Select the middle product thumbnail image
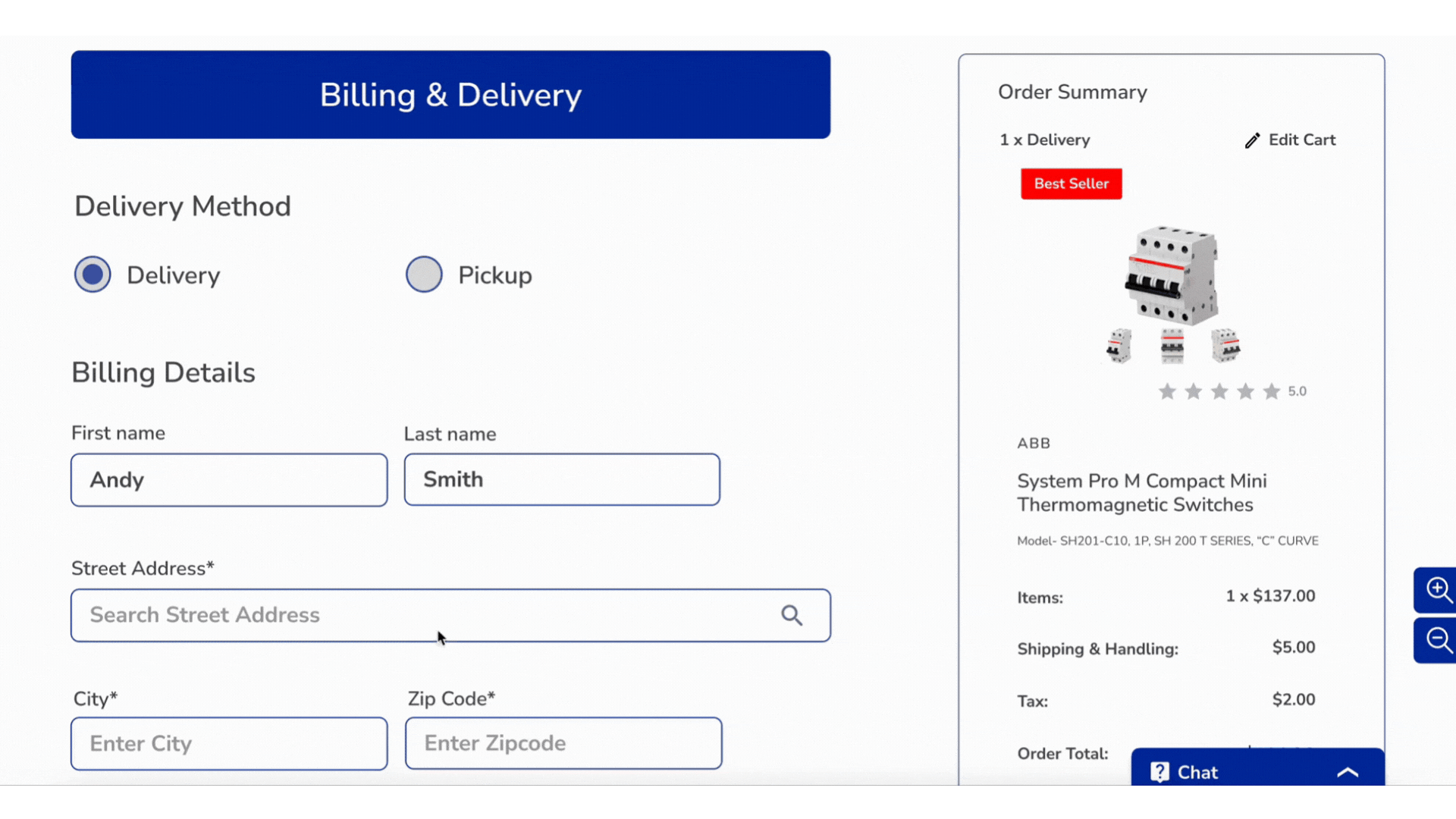 (1172, 346)
